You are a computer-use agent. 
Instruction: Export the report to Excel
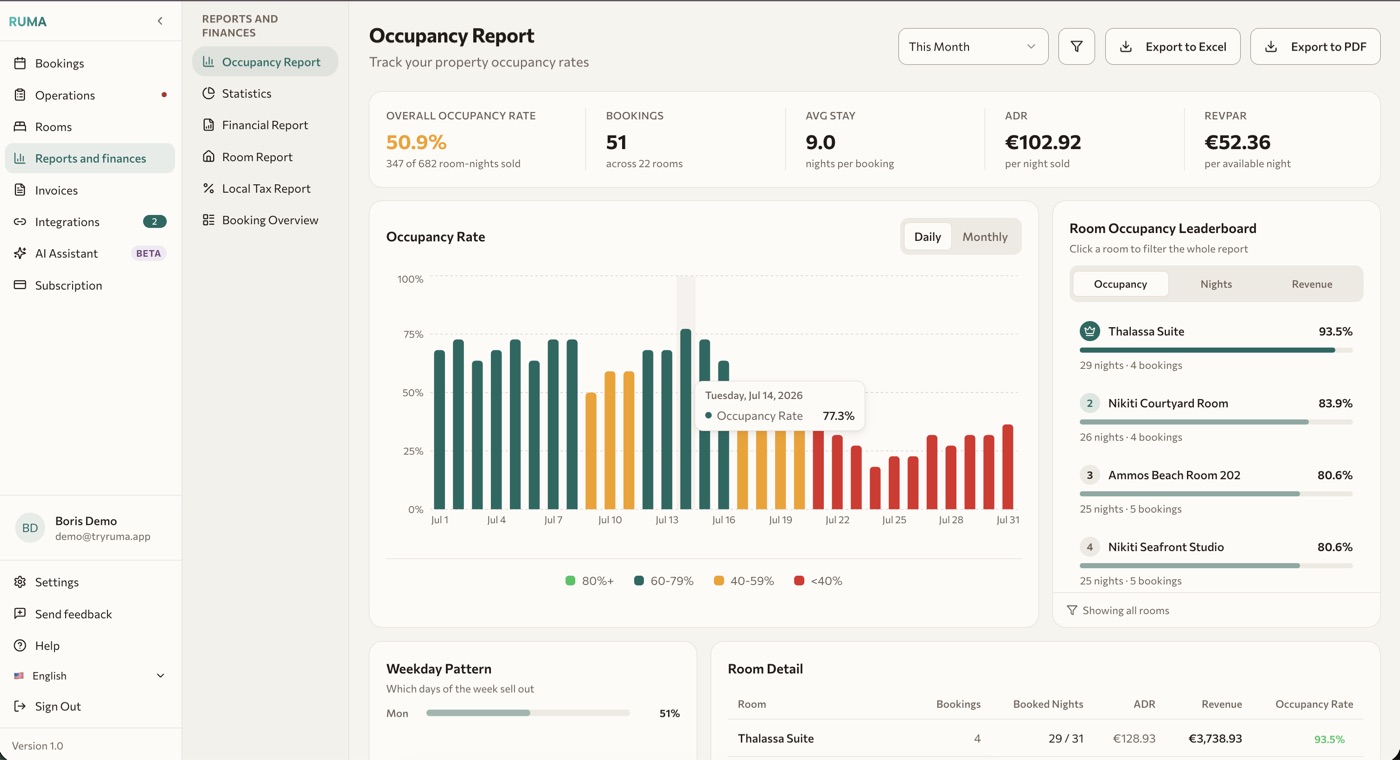pyautogui.click(x=1173, y=47)
